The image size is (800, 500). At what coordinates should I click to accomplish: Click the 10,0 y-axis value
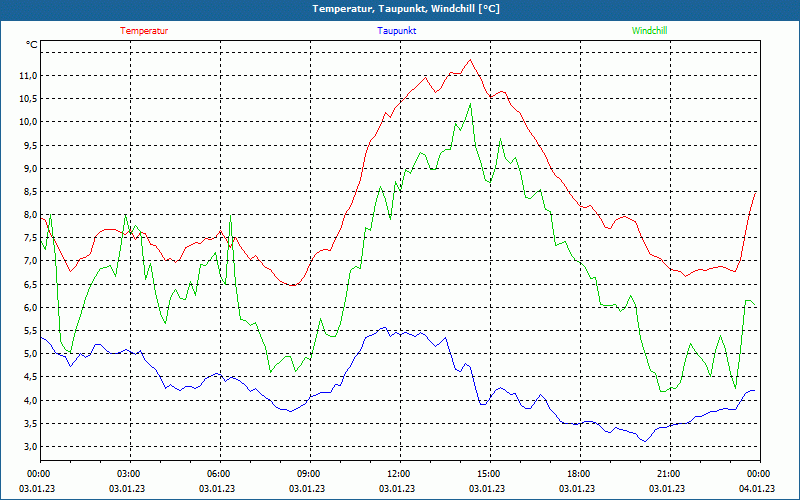click(x=28, y=122)
